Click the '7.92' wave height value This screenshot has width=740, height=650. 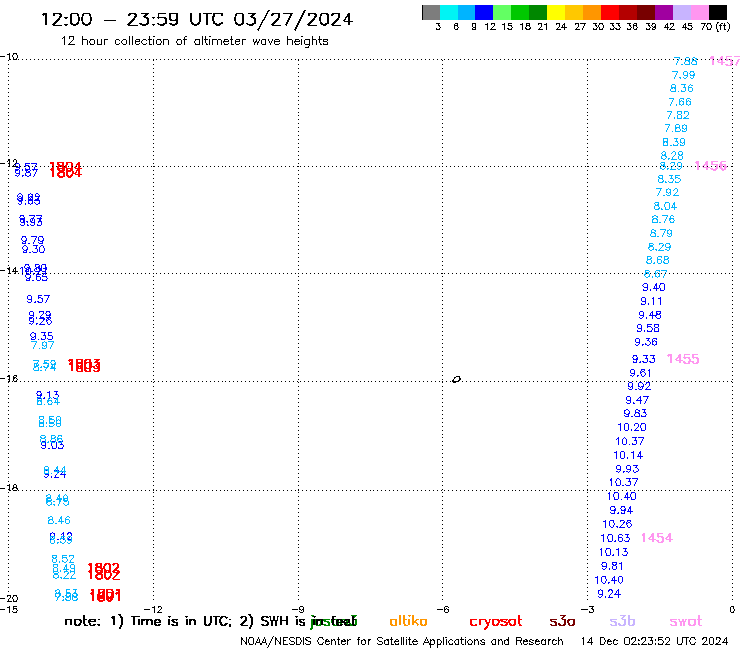[x=667, y=192]
